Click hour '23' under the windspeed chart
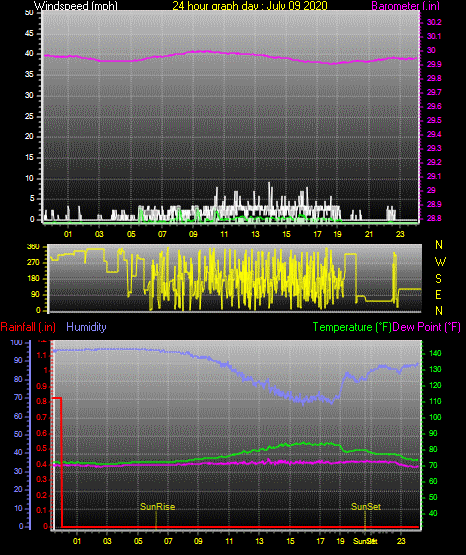 coord(400,234)
